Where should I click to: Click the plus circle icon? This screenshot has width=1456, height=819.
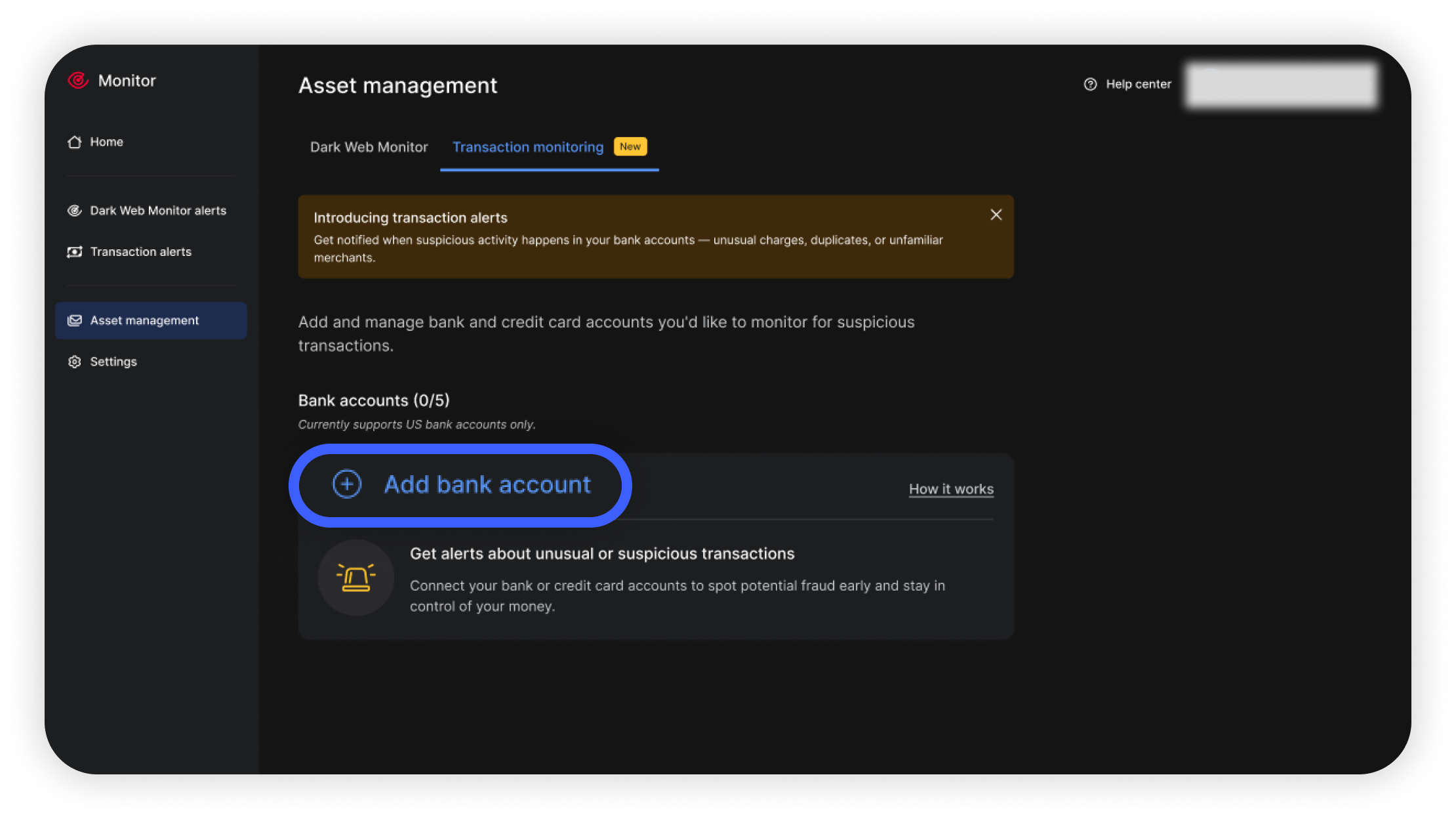coord(347,484)
